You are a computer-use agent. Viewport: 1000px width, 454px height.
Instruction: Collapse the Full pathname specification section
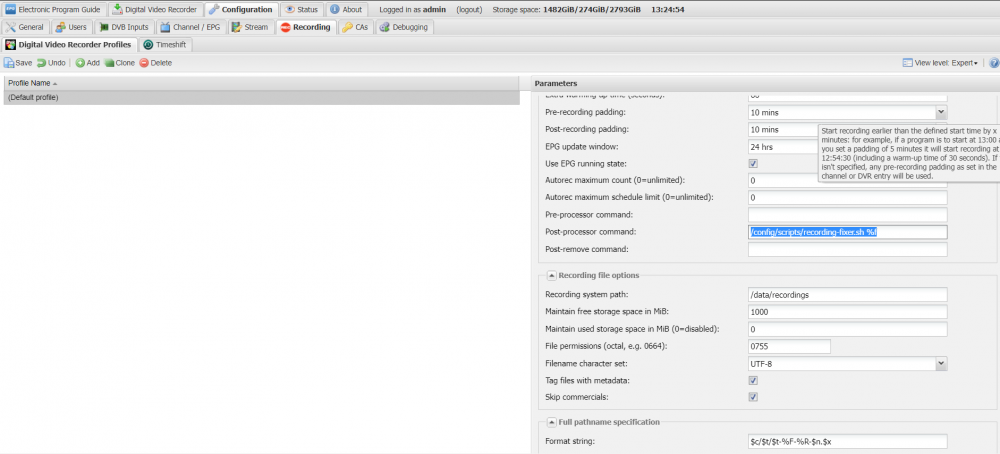tap(552, 422)
